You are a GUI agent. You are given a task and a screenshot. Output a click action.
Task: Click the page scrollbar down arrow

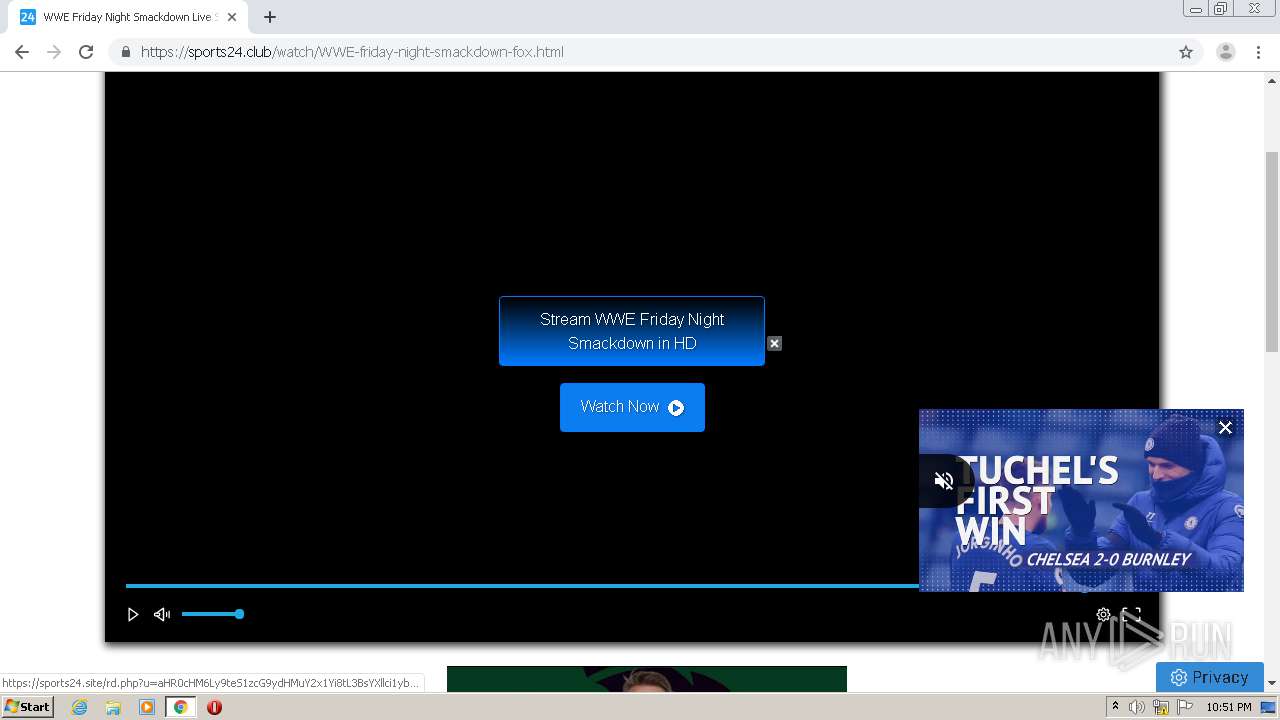point(1272,683)
